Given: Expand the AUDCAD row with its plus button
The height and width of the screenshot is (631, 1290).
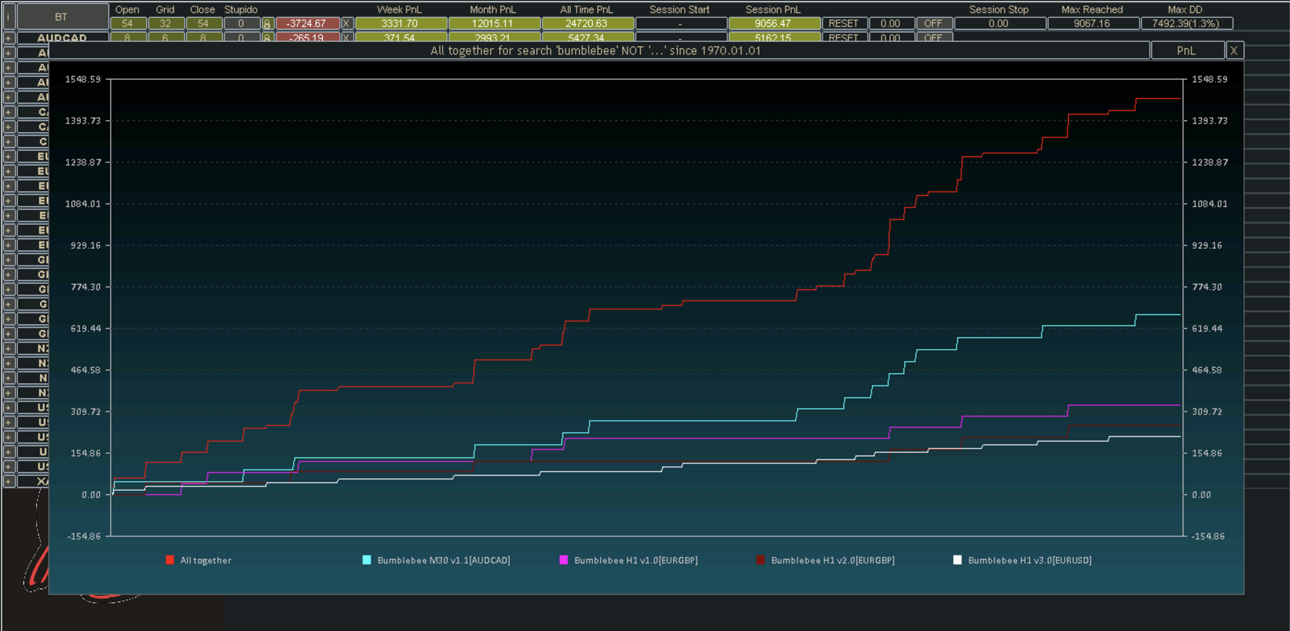Looking at the screenshot, I should coord(8,38).
